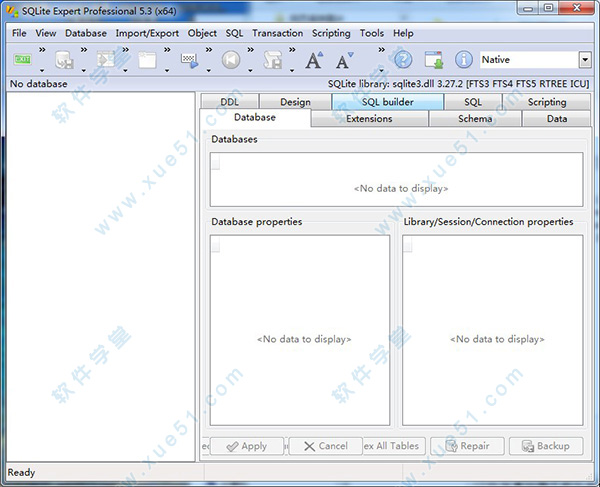Open the Native library dropdown arrow

[585, 60]
